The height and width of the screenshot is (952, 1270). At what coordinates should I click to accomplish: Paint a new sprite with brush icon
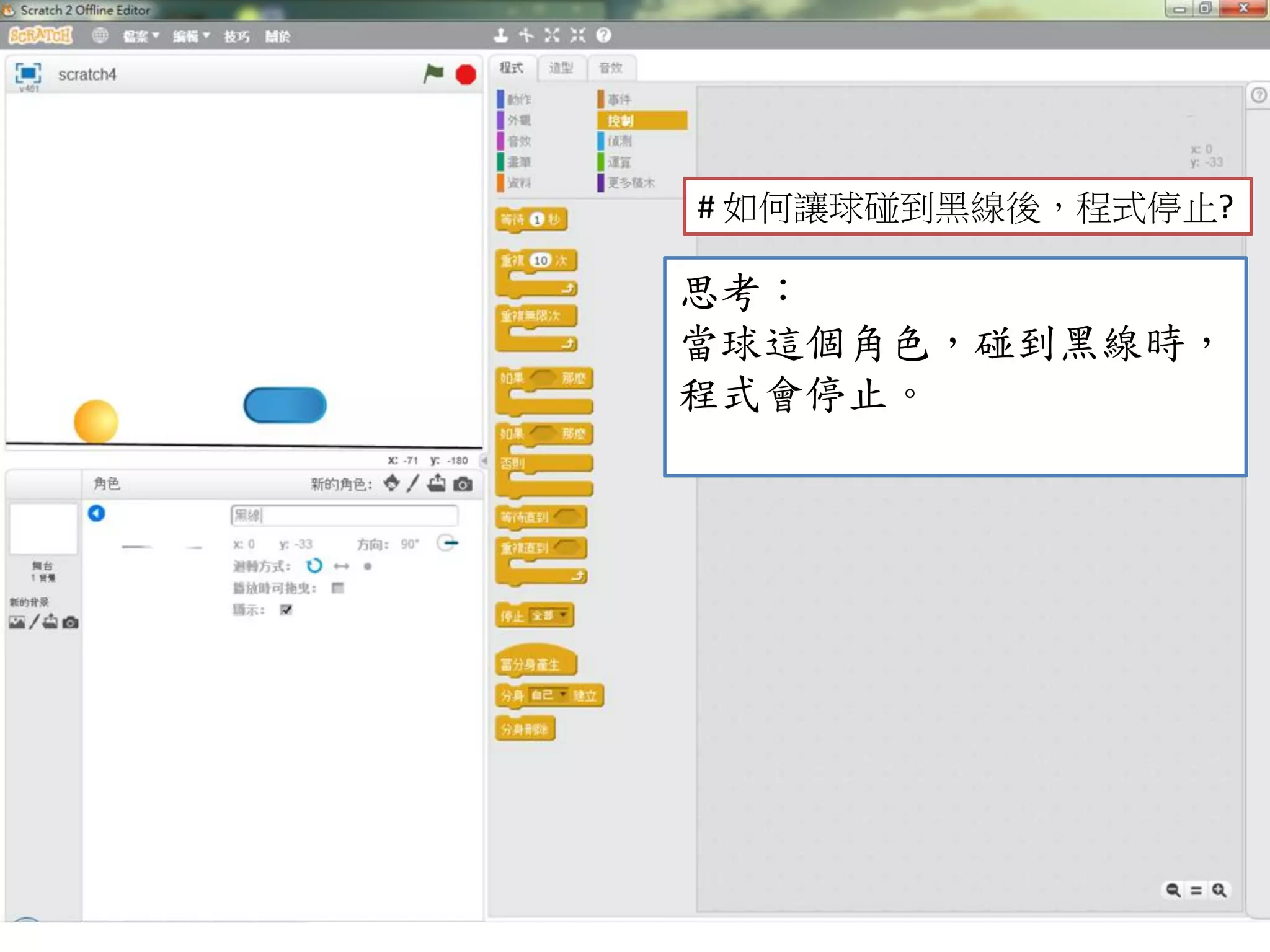[414, 483]
